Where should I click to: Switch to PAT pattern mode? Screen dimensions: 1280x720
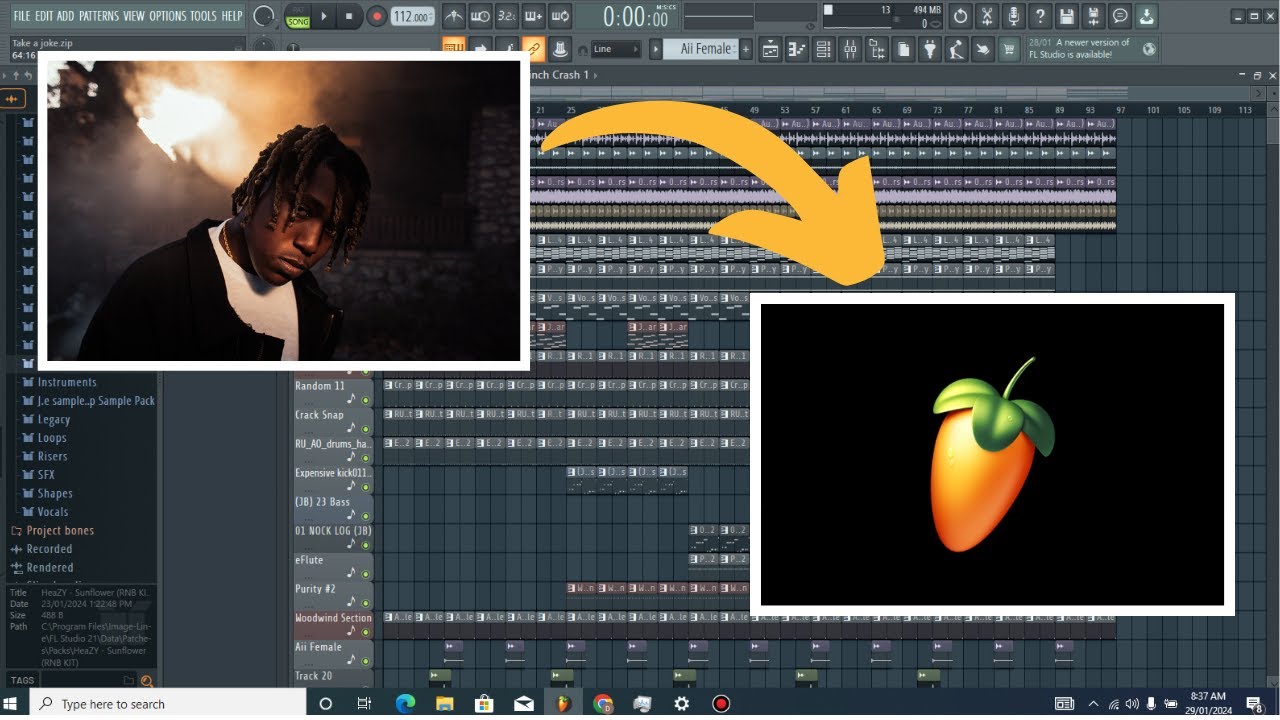(298, 10)
